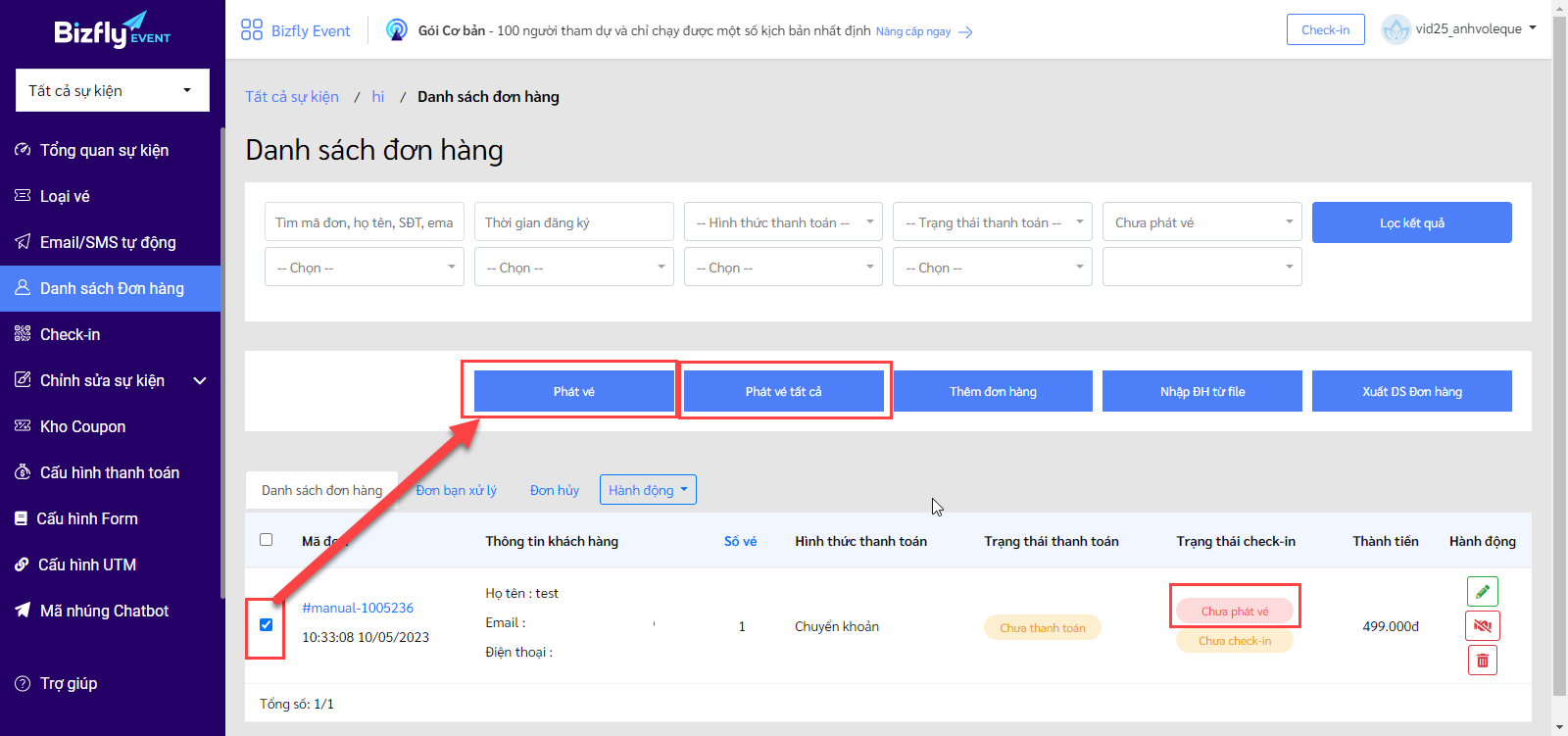This screenshot has height=736, width=1568.
Task: Tick the select-all checkbox in table header
Action: pyautogui.click(x=266, y=540)
